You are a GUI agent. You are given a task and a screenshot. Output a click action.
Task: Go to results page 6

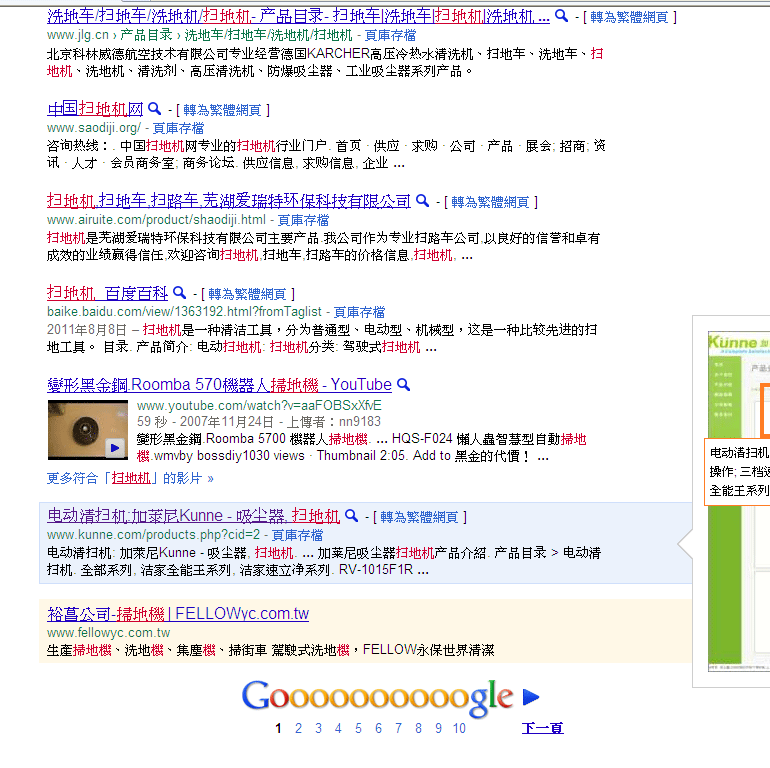tap(378, 728)
